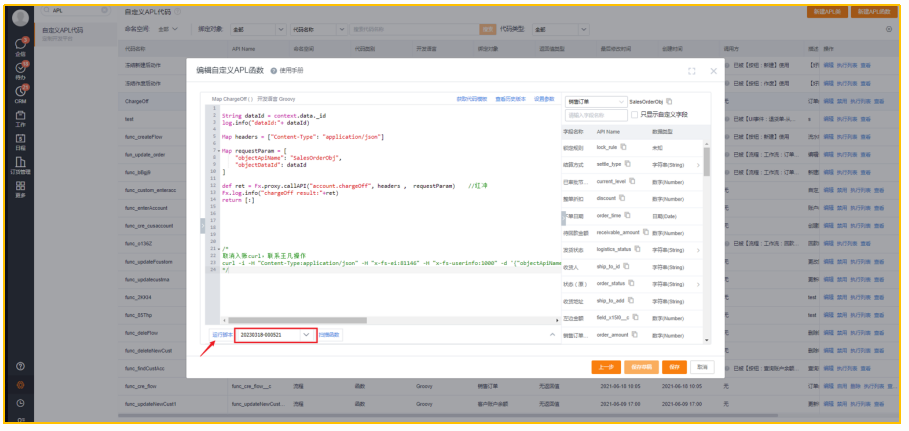
Task: Open the 命名空间 全部 dropdown
Action: click(168, 28)
